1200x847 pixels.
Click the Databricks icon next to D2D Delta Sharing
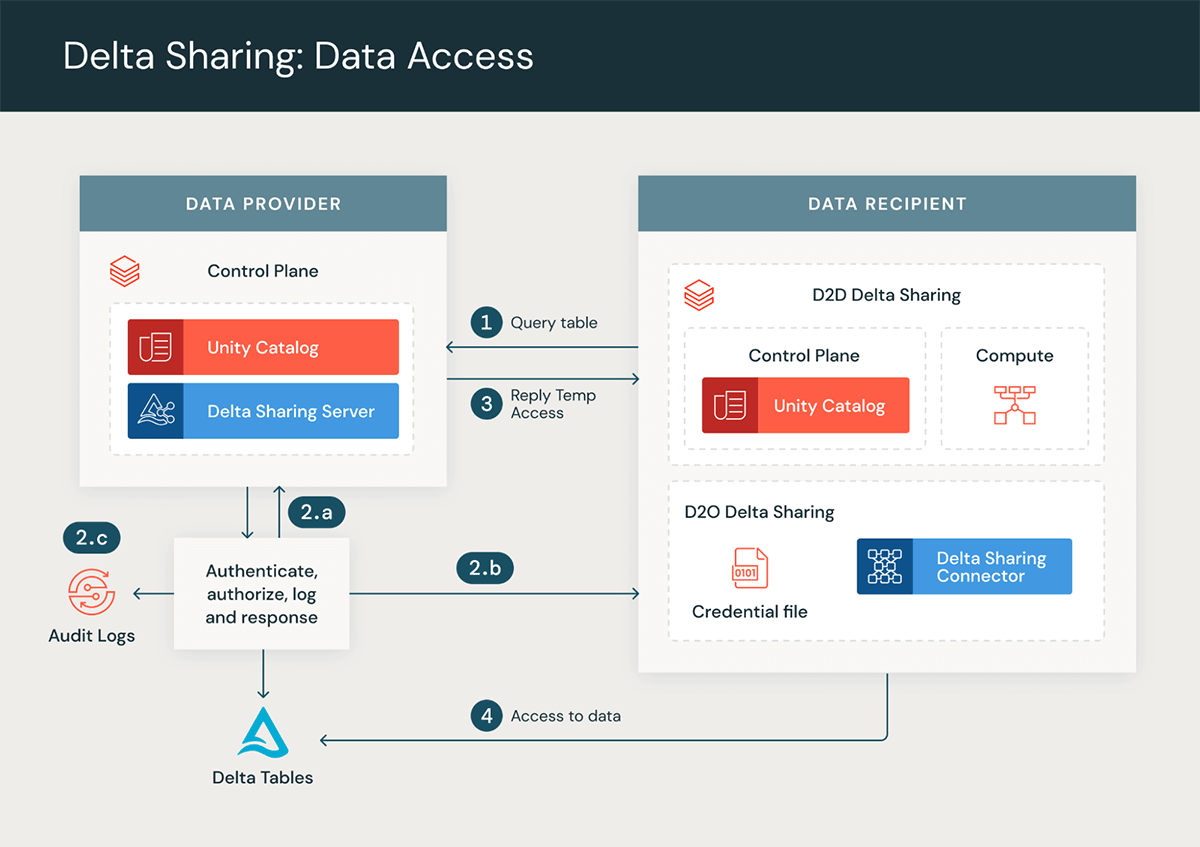pos(699,294)
